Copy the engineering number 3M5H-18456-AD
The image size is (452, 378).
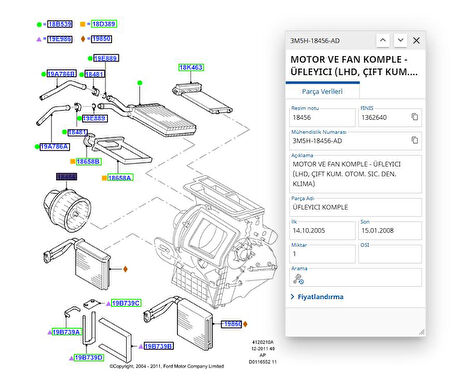click(x=414, y=140)
